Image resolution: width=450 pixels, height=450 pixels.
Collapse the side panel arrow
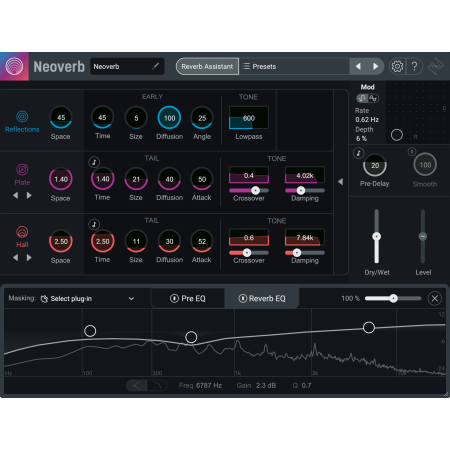[340, 182]
